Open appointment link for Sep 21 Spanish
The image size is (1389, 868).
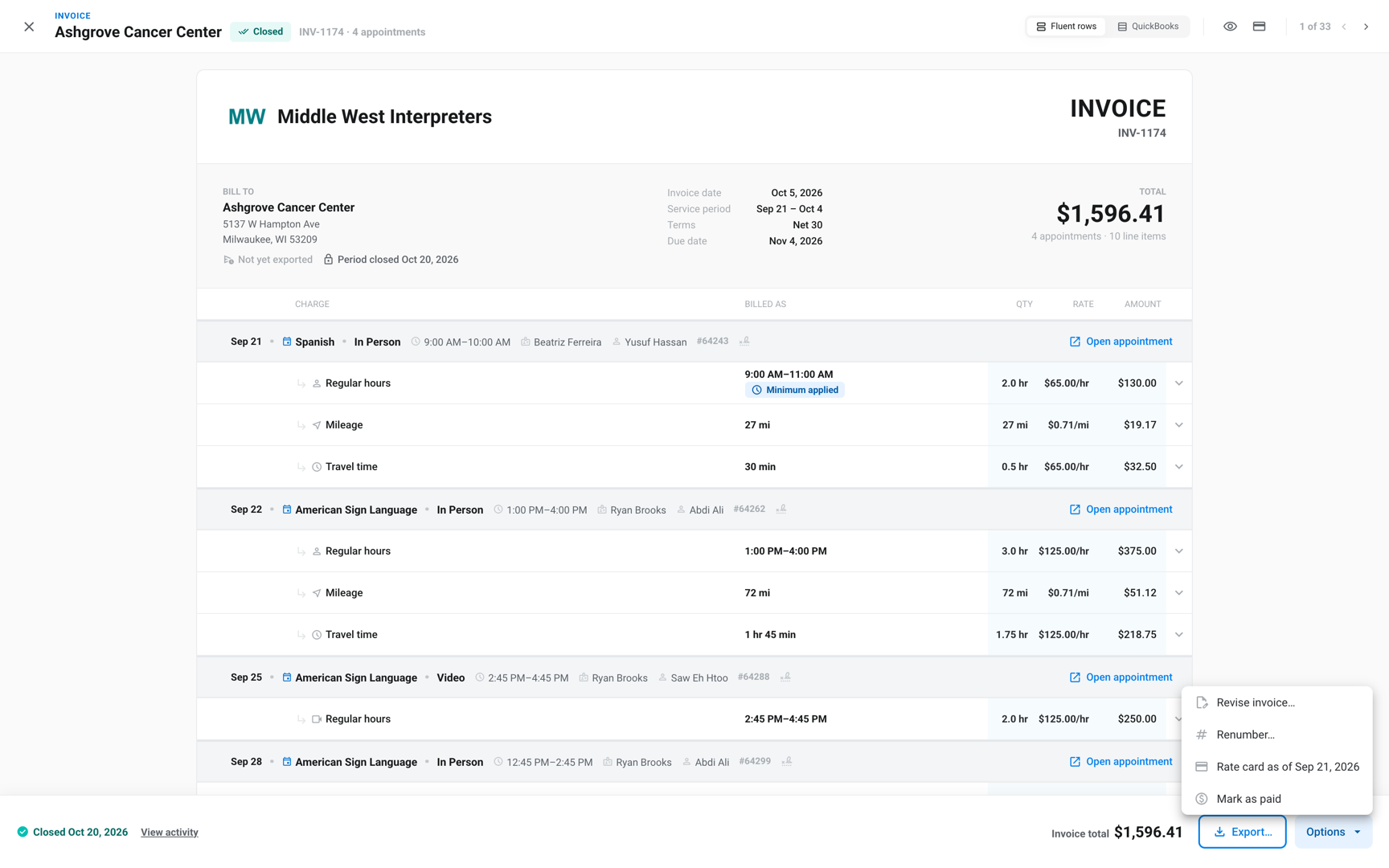pyautogui.click(x=1121, y=342)
